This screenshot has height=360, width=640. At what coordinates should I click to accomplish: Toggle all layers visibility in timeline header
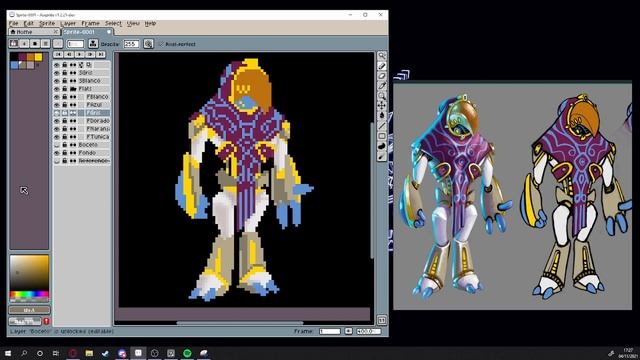click(x=57, y=64)
